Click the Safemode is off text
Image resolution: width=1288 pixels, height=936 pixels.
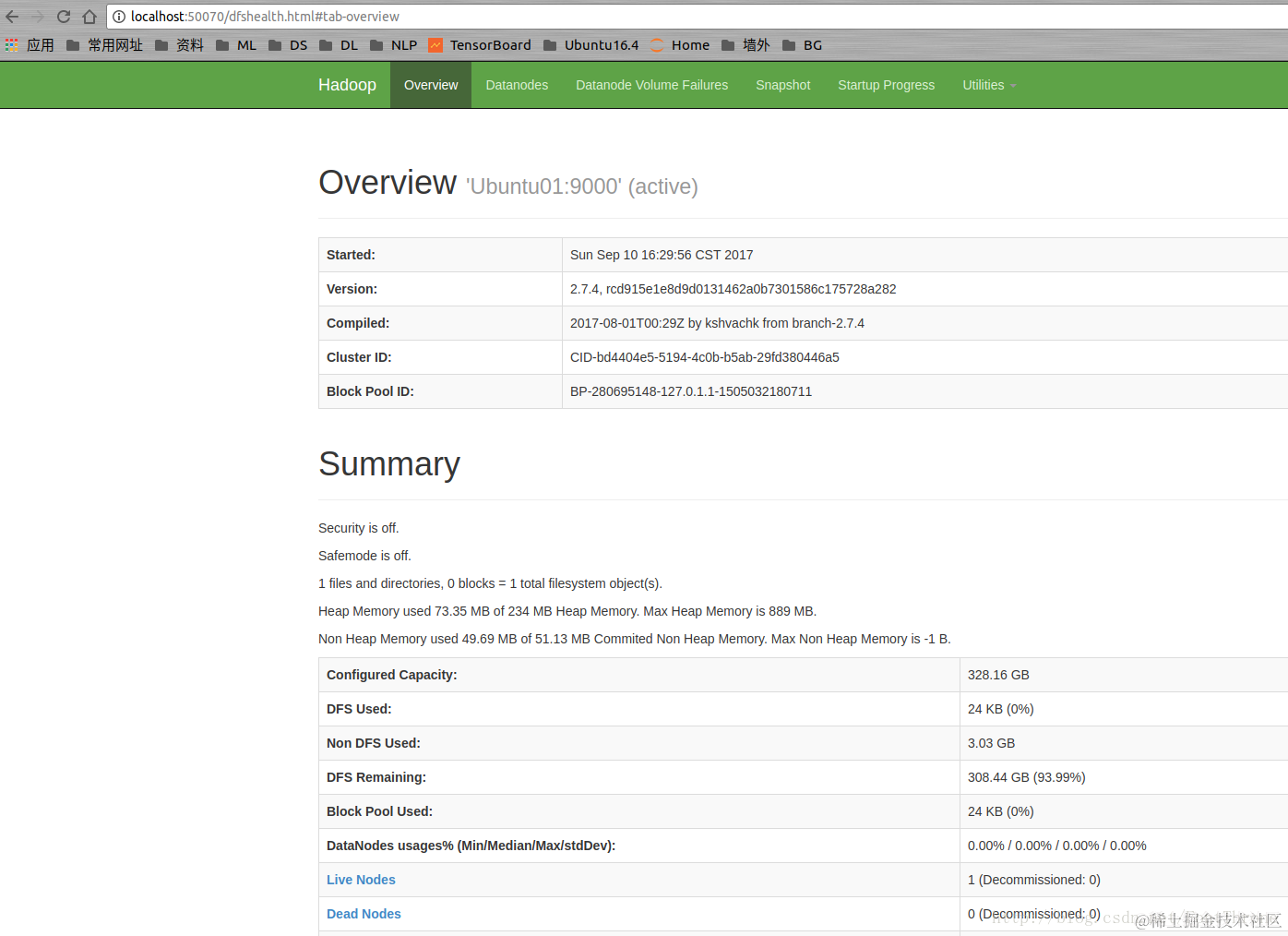pyautogui.click(x=364, y=556)
